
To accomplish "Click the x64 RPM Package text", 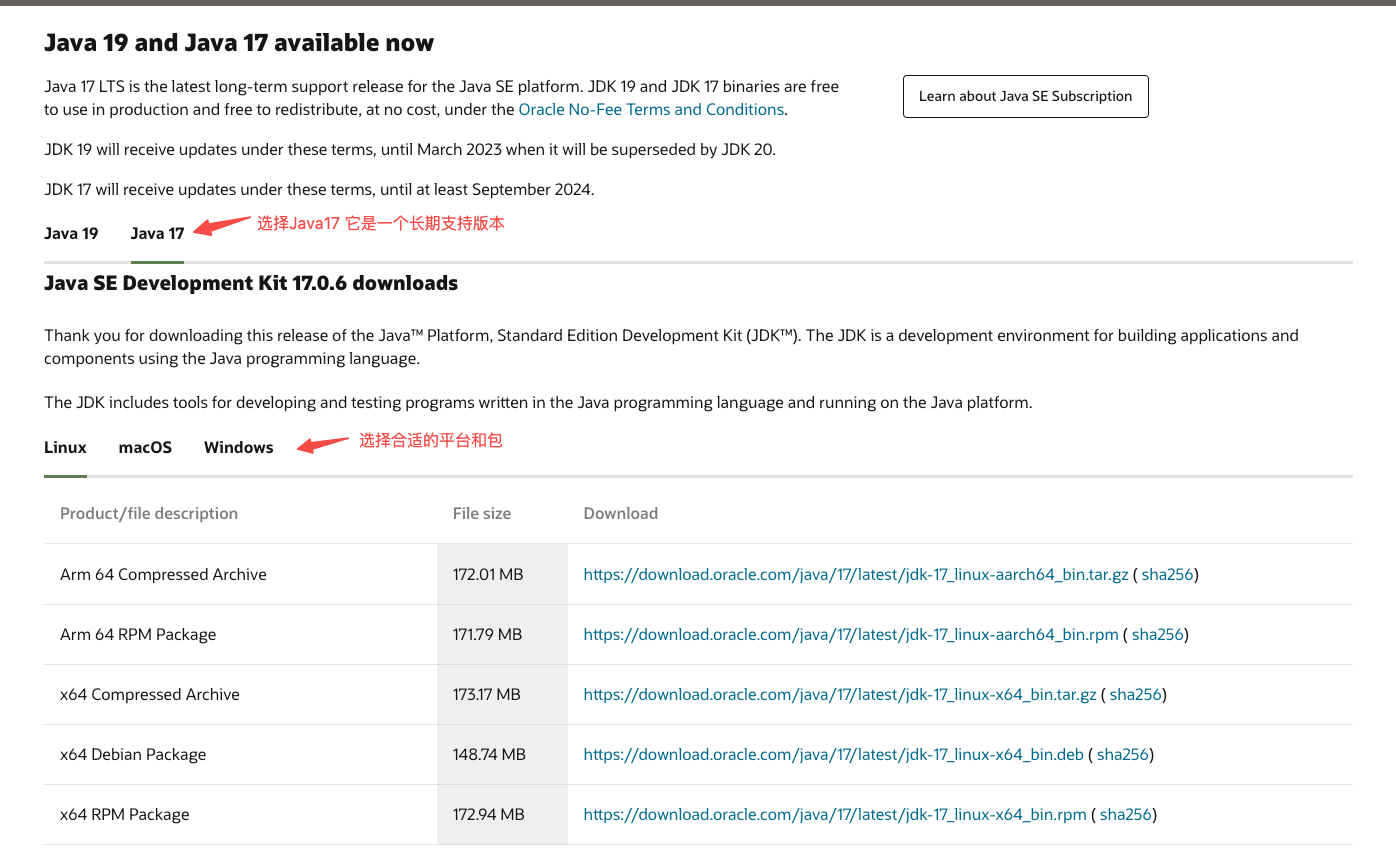I will (125, 814).
